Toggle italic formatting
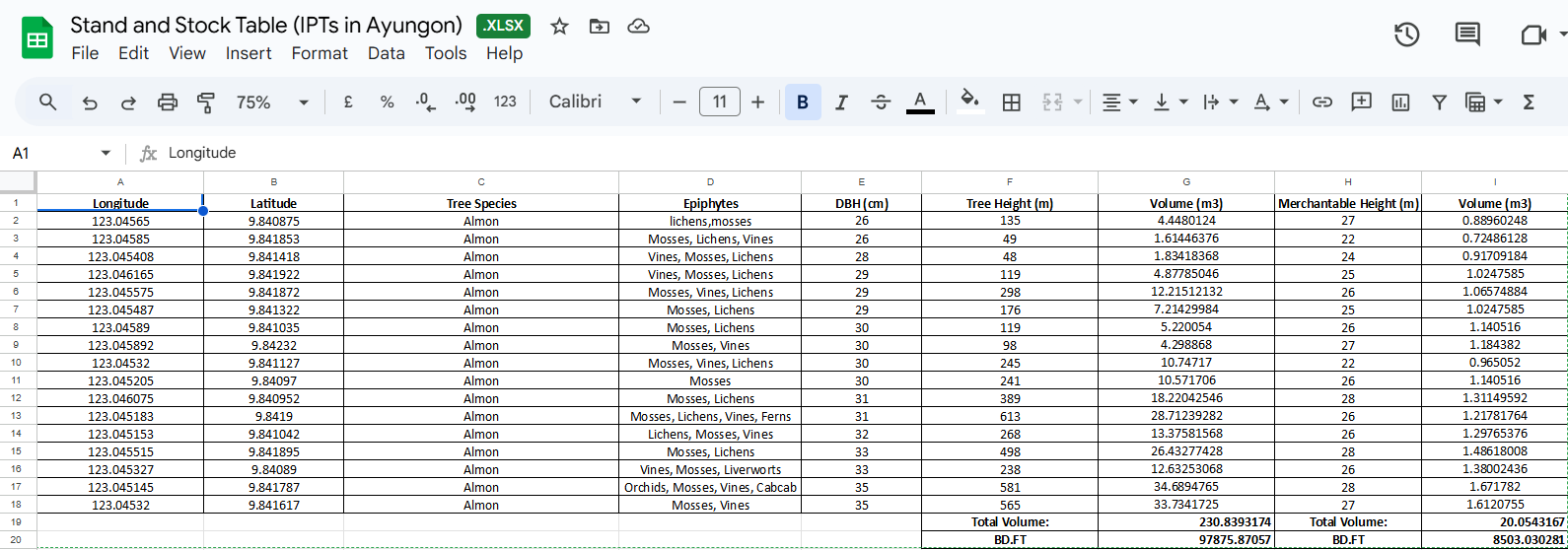This screenshot has height=550, width=1568. 841,102
